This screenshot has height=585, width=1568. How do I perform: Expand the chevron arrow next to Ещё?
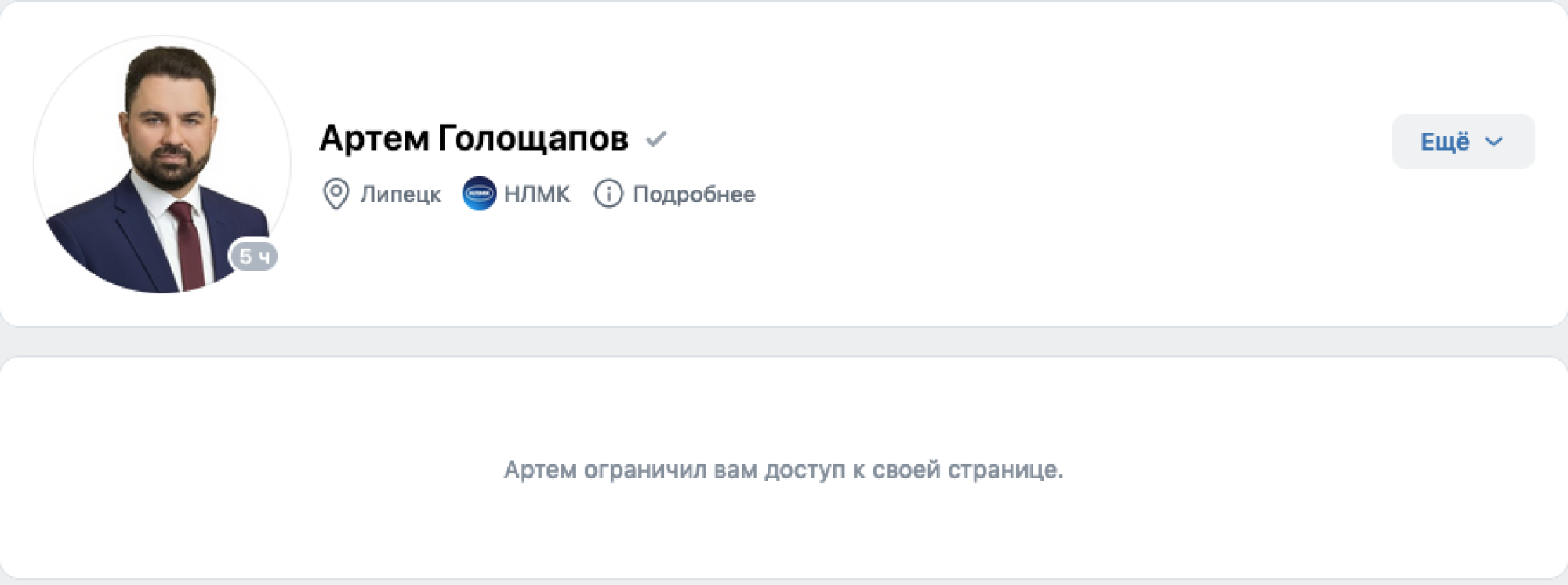[x=1494, y=142]
